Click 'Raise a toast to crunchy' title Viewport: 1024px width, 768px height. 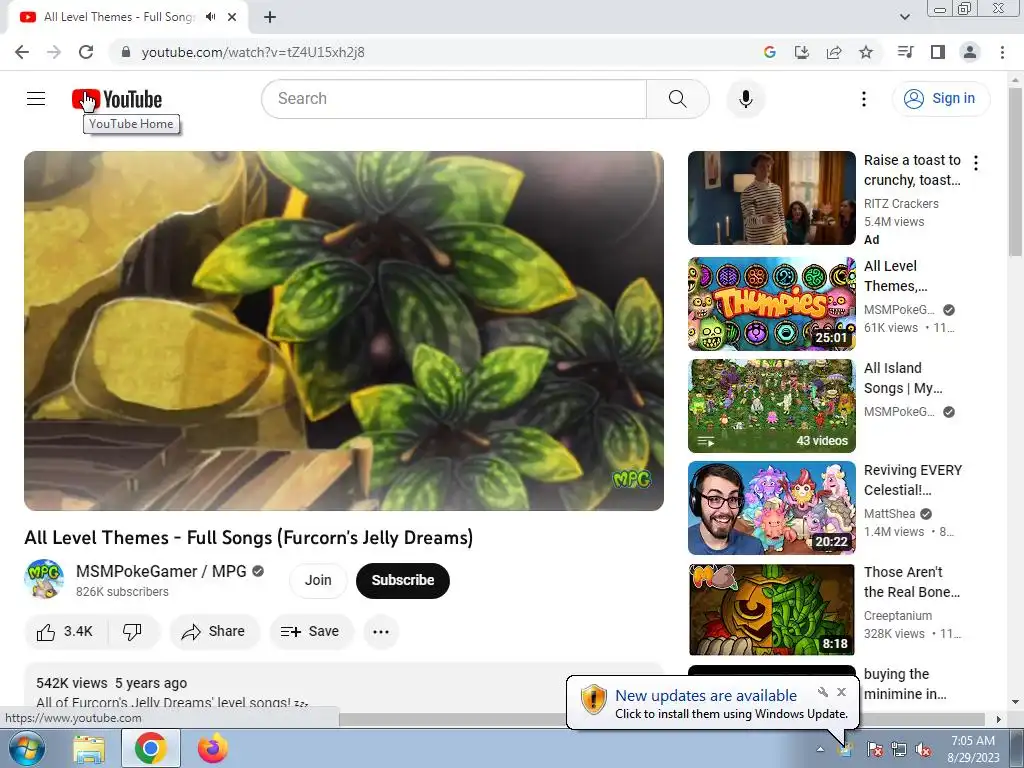tap(912, 170)
